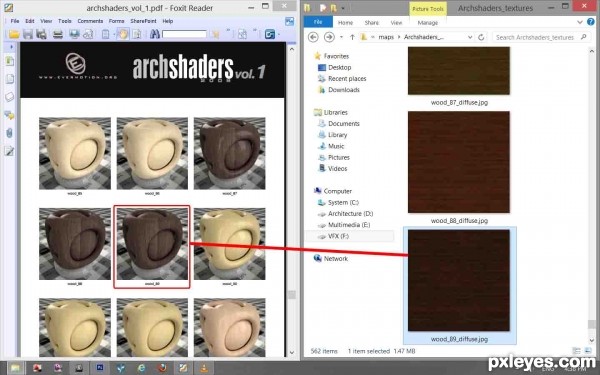The width and height of the screenshot is (600, 375).
Task: Click the Print icon in Foxit Reader
Action: pos(58,34)
